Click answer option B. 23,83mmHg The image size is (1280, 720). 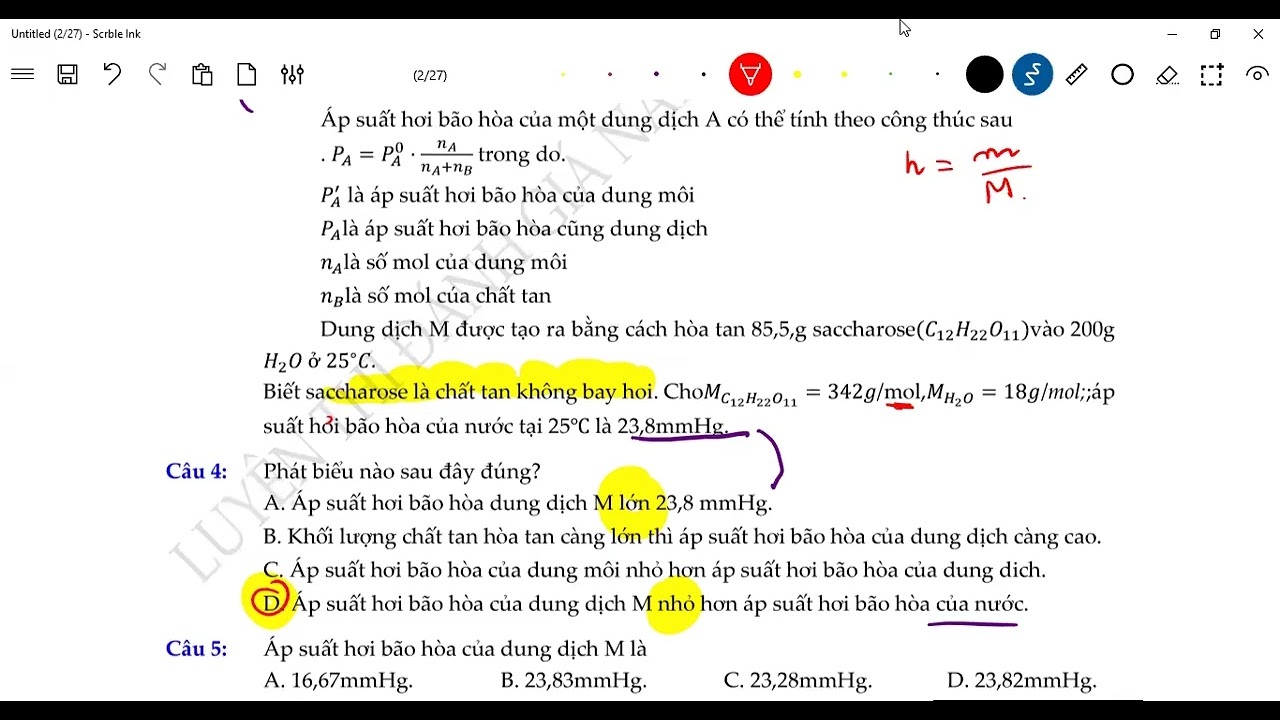pyautogui.click(x=573, y=681)
